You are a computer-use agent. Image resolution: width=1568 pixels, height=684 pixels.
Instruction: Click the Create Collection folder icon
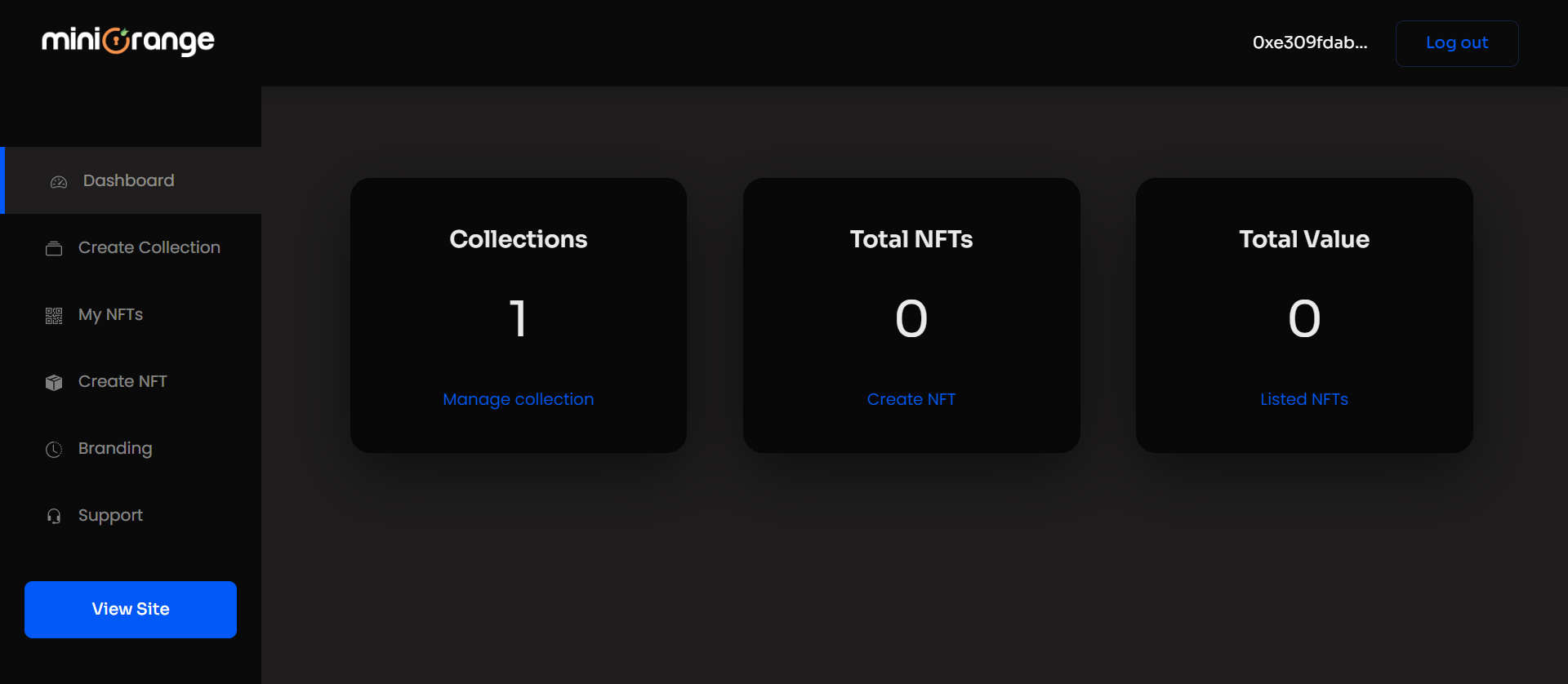54,248
